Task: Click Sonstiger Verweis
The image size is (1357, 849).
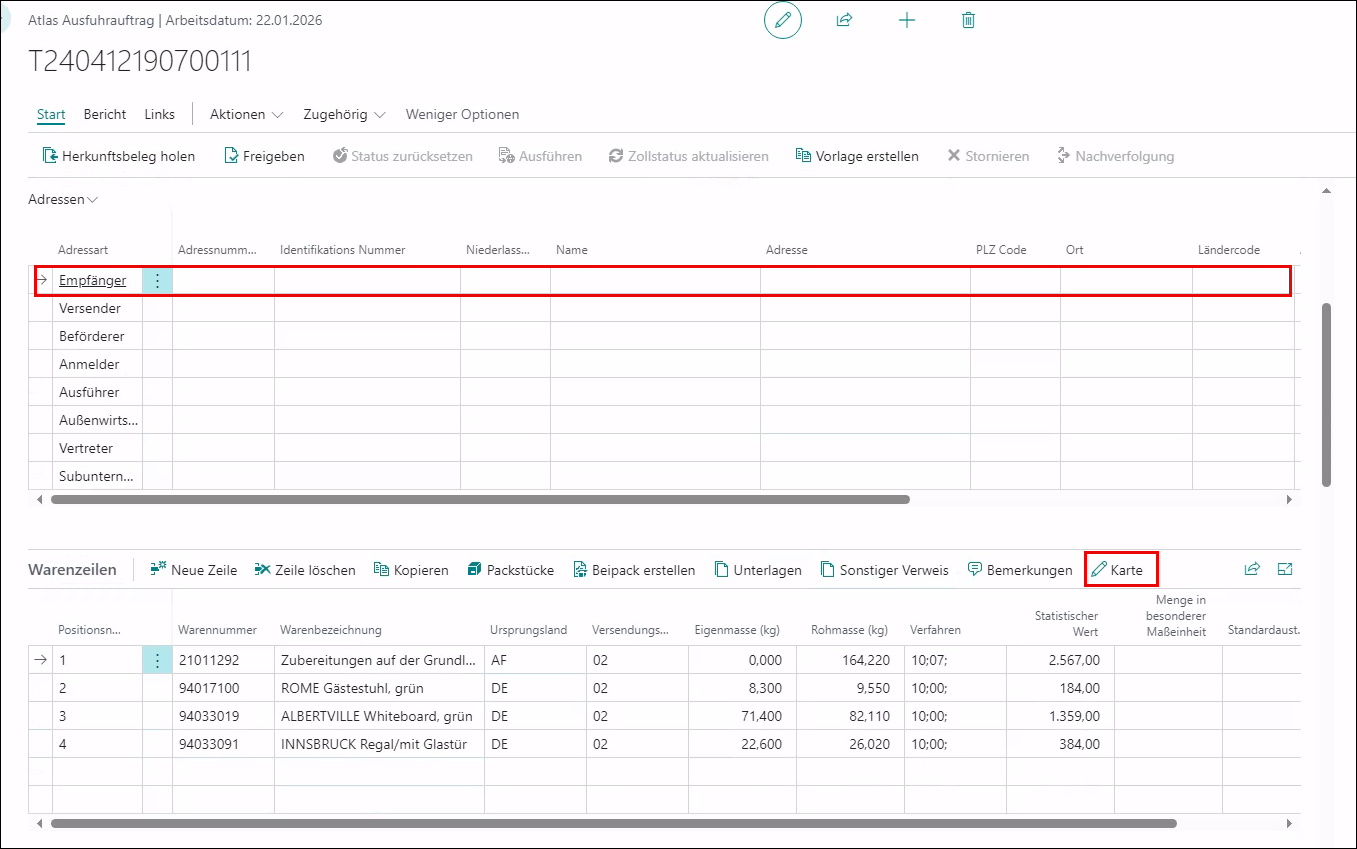Action: click(884, 570)
